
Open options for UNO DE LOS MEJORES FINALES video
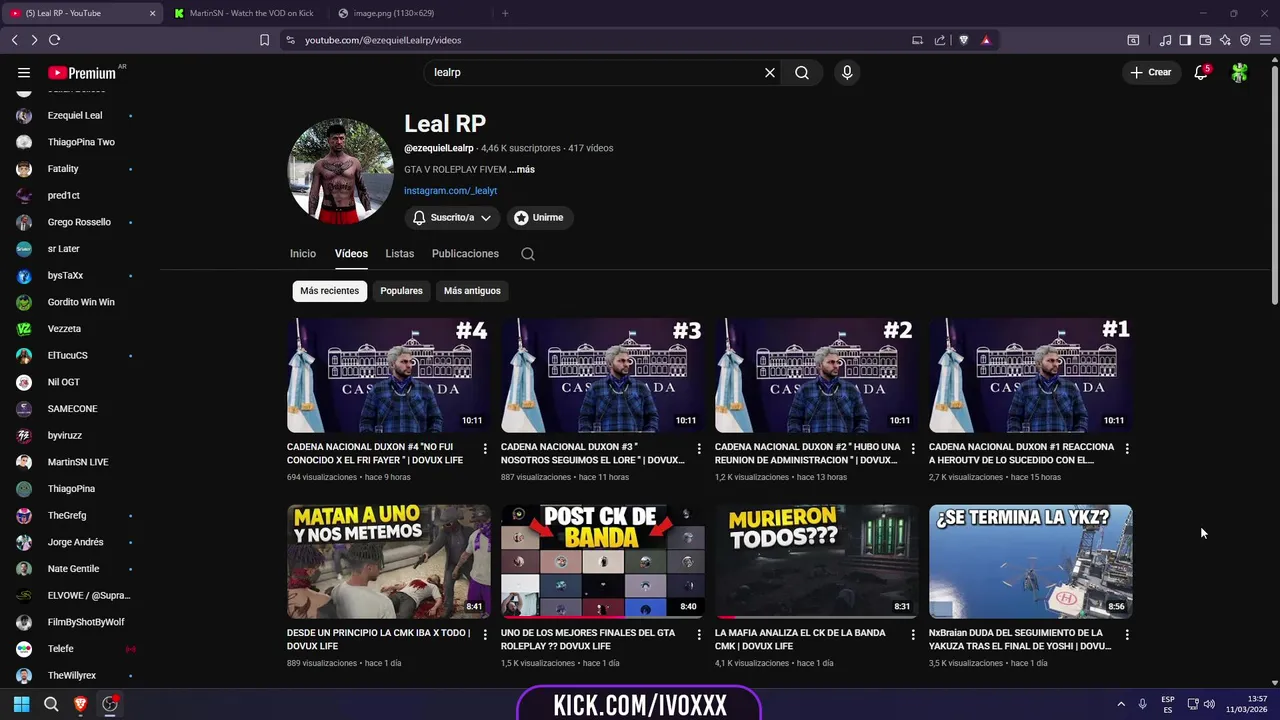699,635
